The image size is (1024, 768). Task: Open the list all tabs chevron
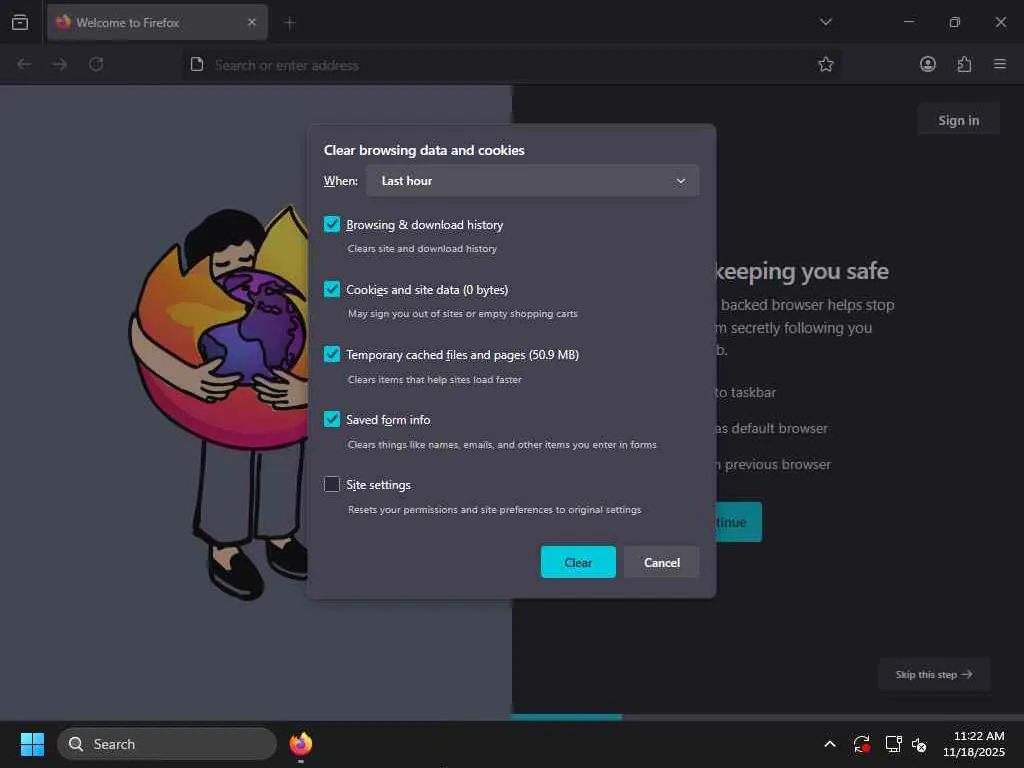[825, 22]
